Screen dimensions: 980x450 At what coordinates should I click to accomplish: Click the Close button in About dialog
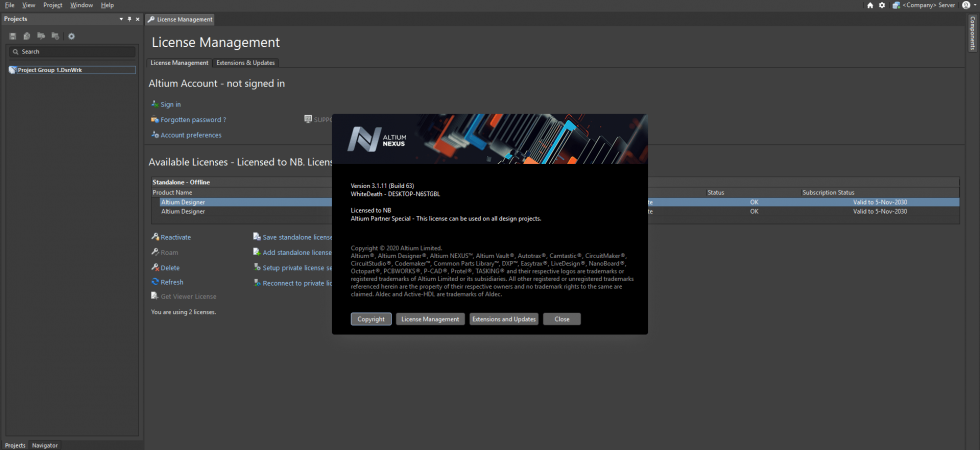(x=562, y=319)
